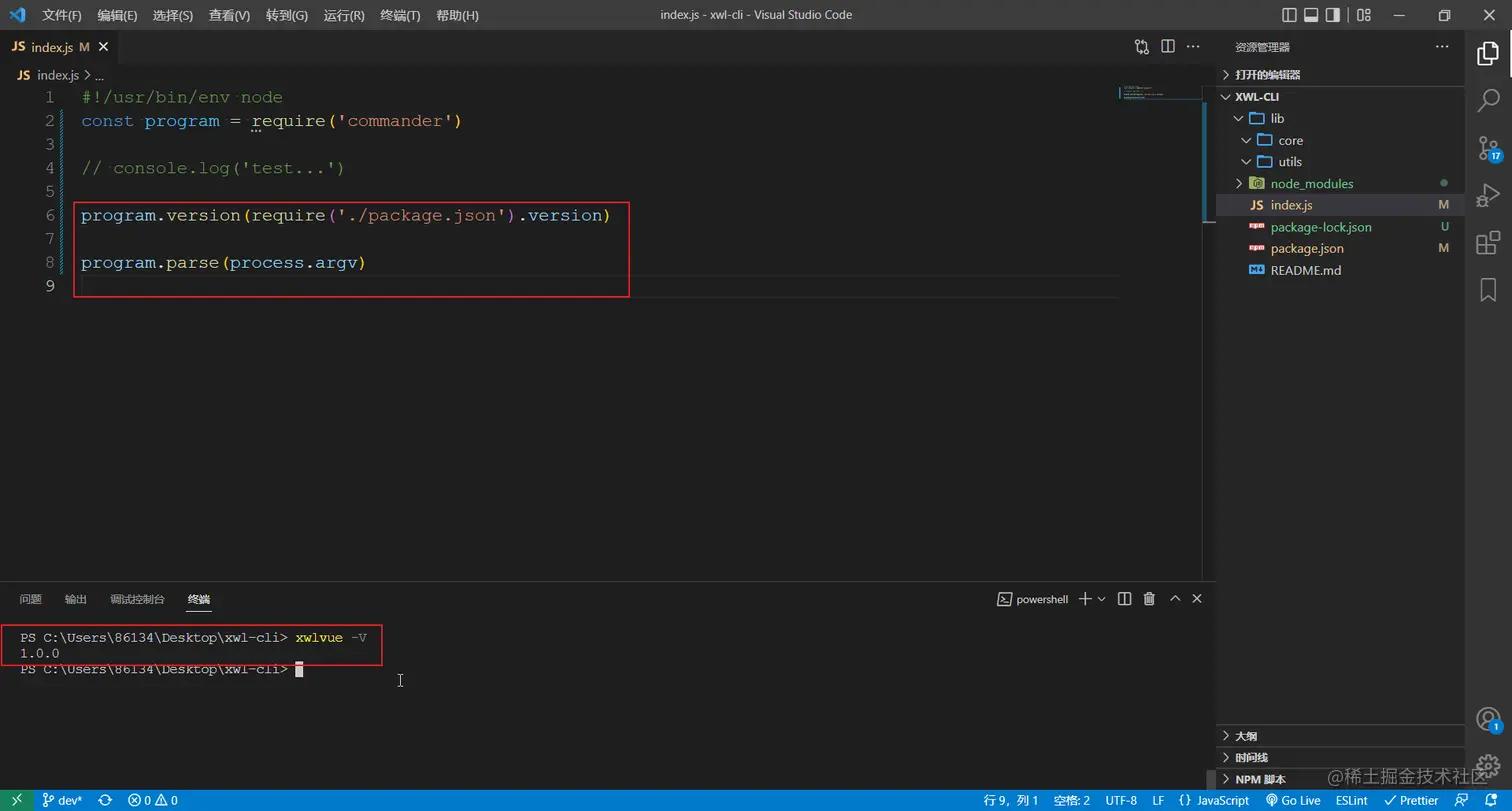Click the open changes icon in editor toolbar
The image size is (1512, 811).
(x=1142, y=46)
